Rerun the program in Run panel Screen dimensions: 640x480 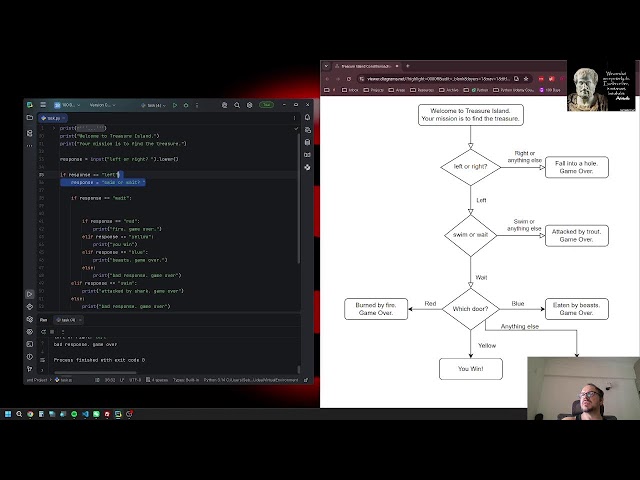[43, 332]
